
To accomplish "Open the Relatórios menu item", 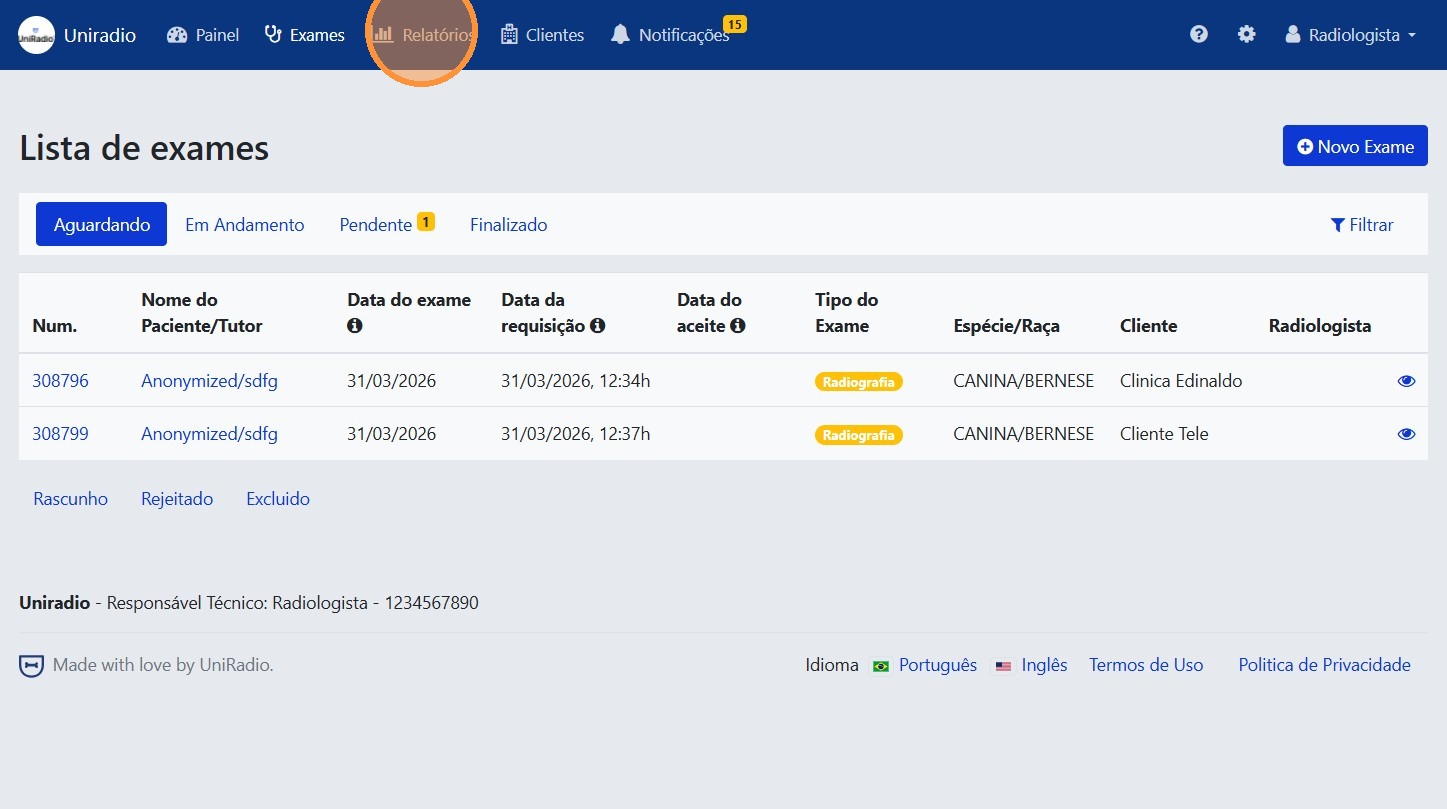I will click(423, 35).
